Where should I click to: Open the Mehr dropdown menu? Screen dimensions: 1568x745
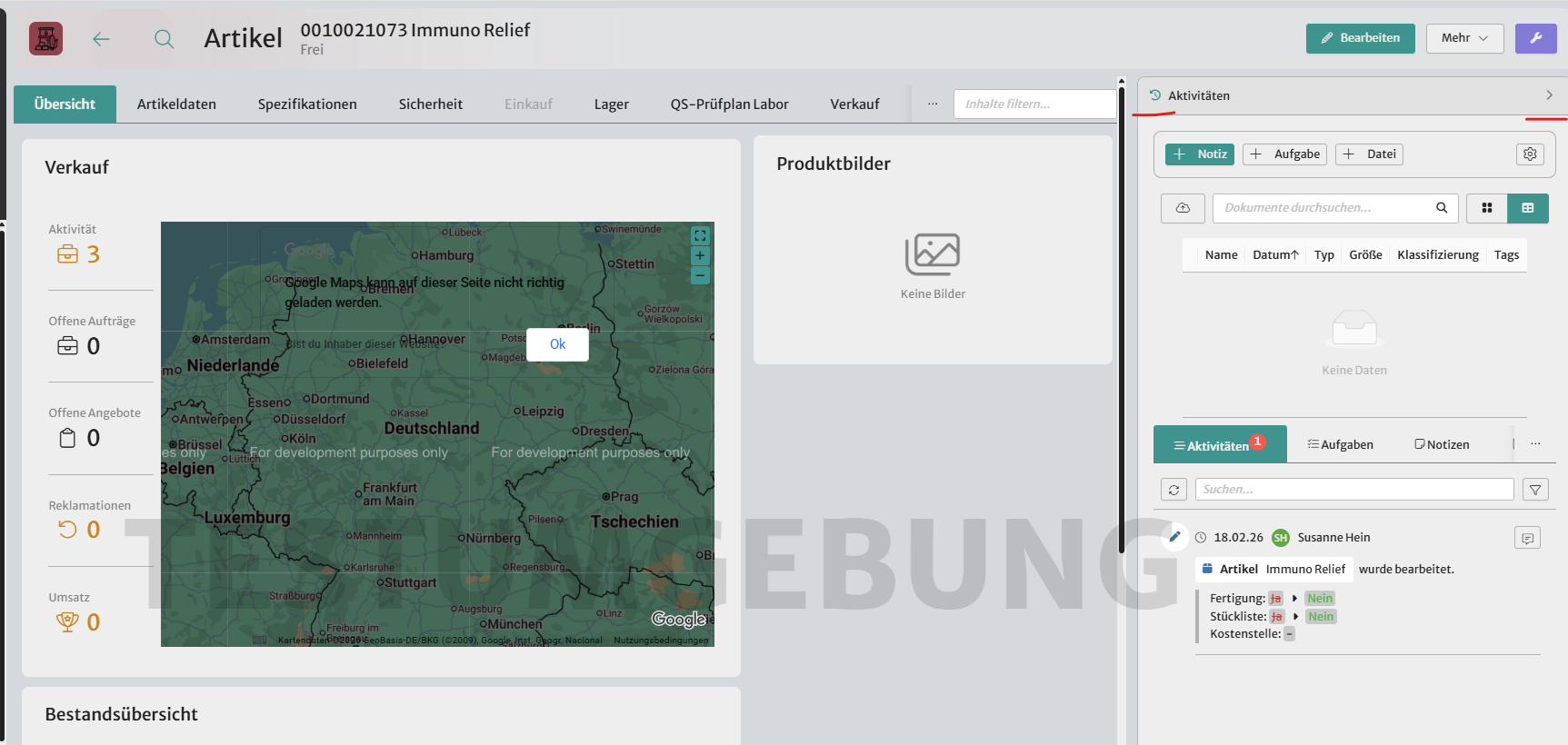pos(1464,38)
